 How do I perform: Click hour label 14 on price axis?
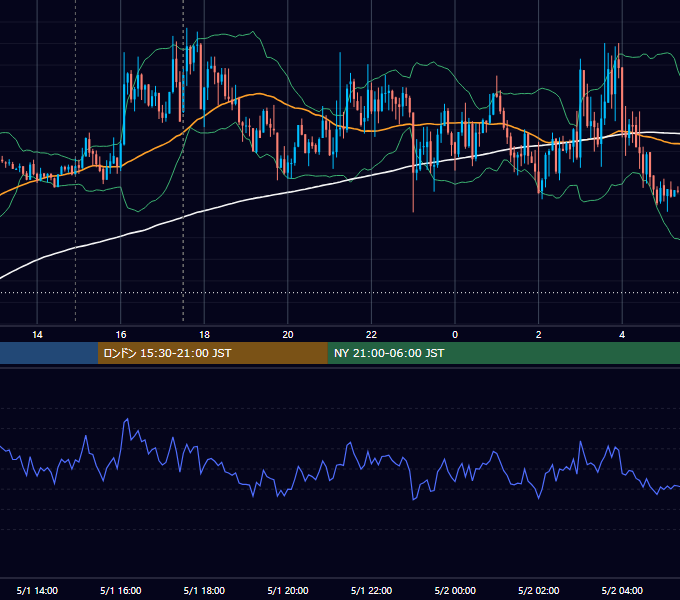(x=37, y=335)
